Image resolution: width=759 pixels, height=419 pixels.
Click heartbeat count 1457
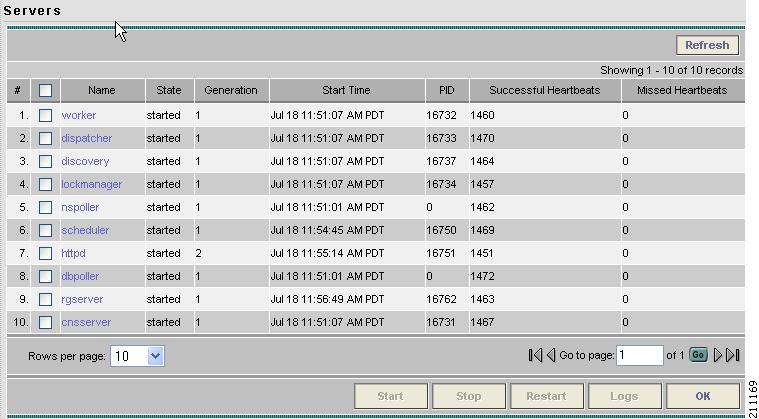tap(483, 184)
